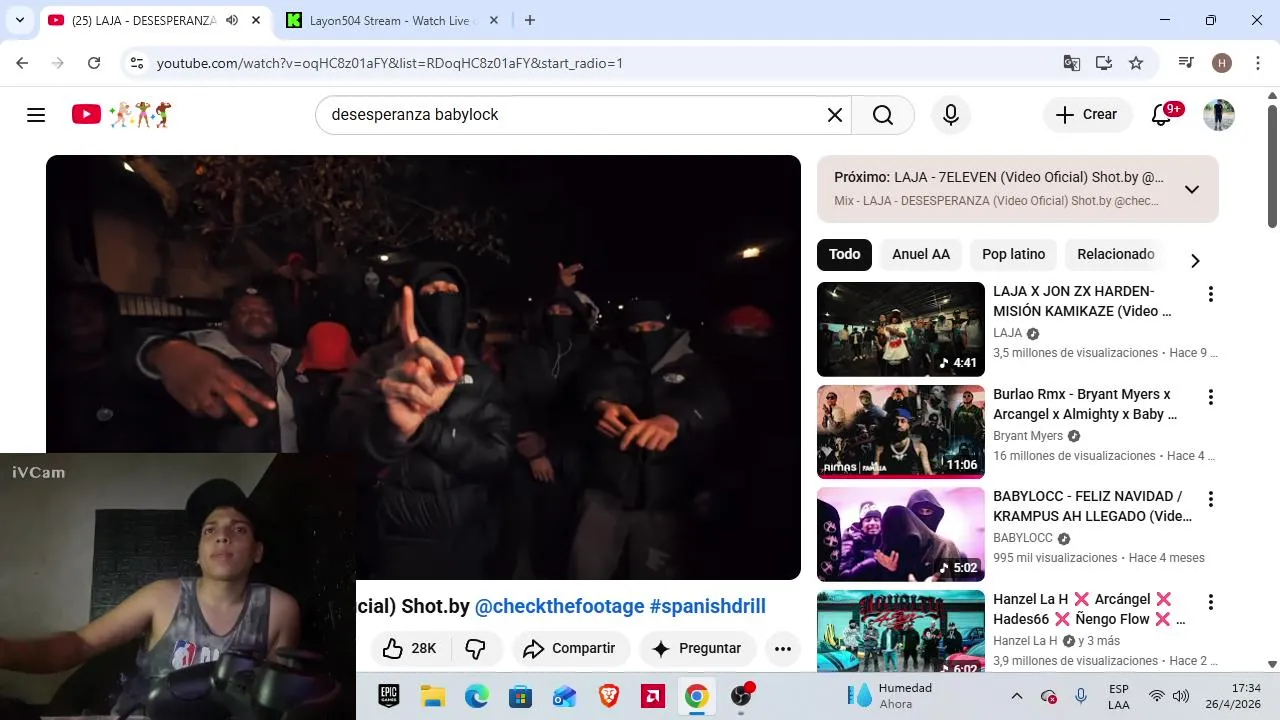
Task: View site information icon in address bar
Action: [138, 63]
